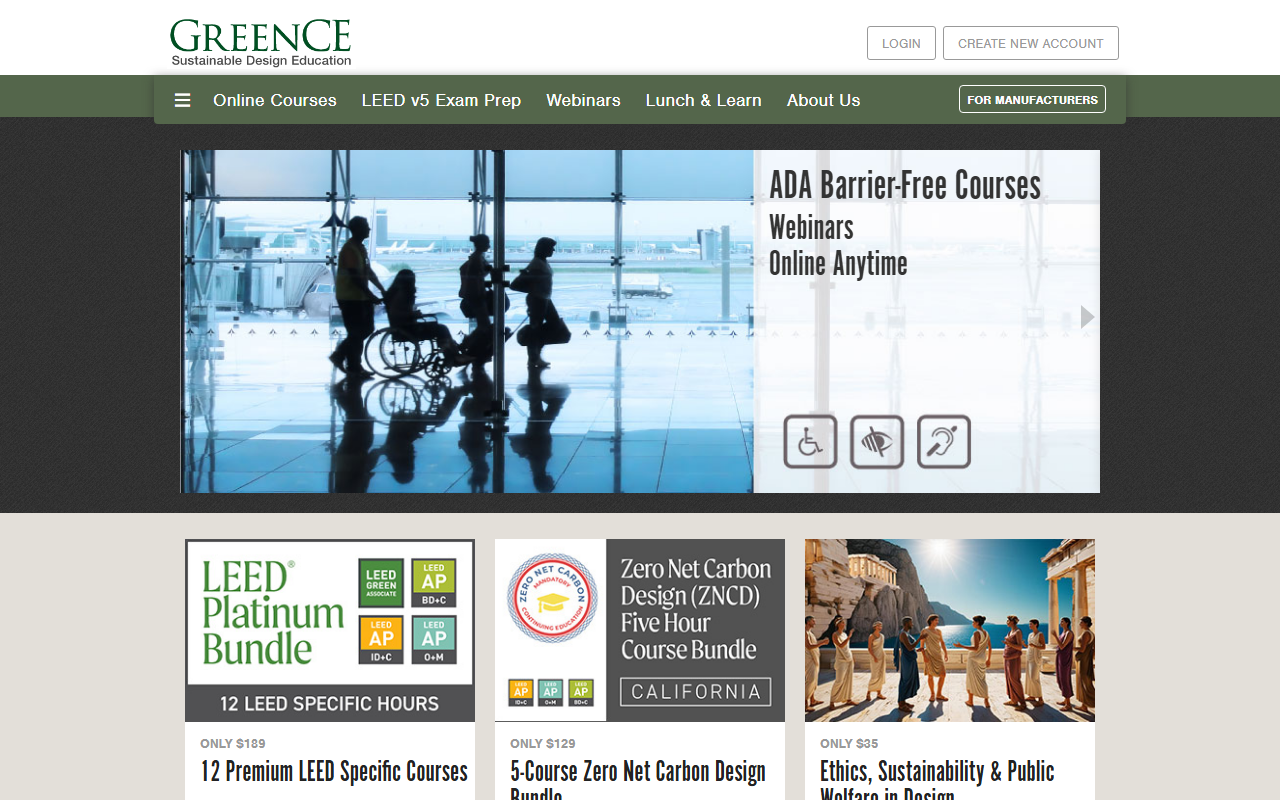Screen dimensions: 1280x800
Task: Click the LOGIN button
Action: 901,43
